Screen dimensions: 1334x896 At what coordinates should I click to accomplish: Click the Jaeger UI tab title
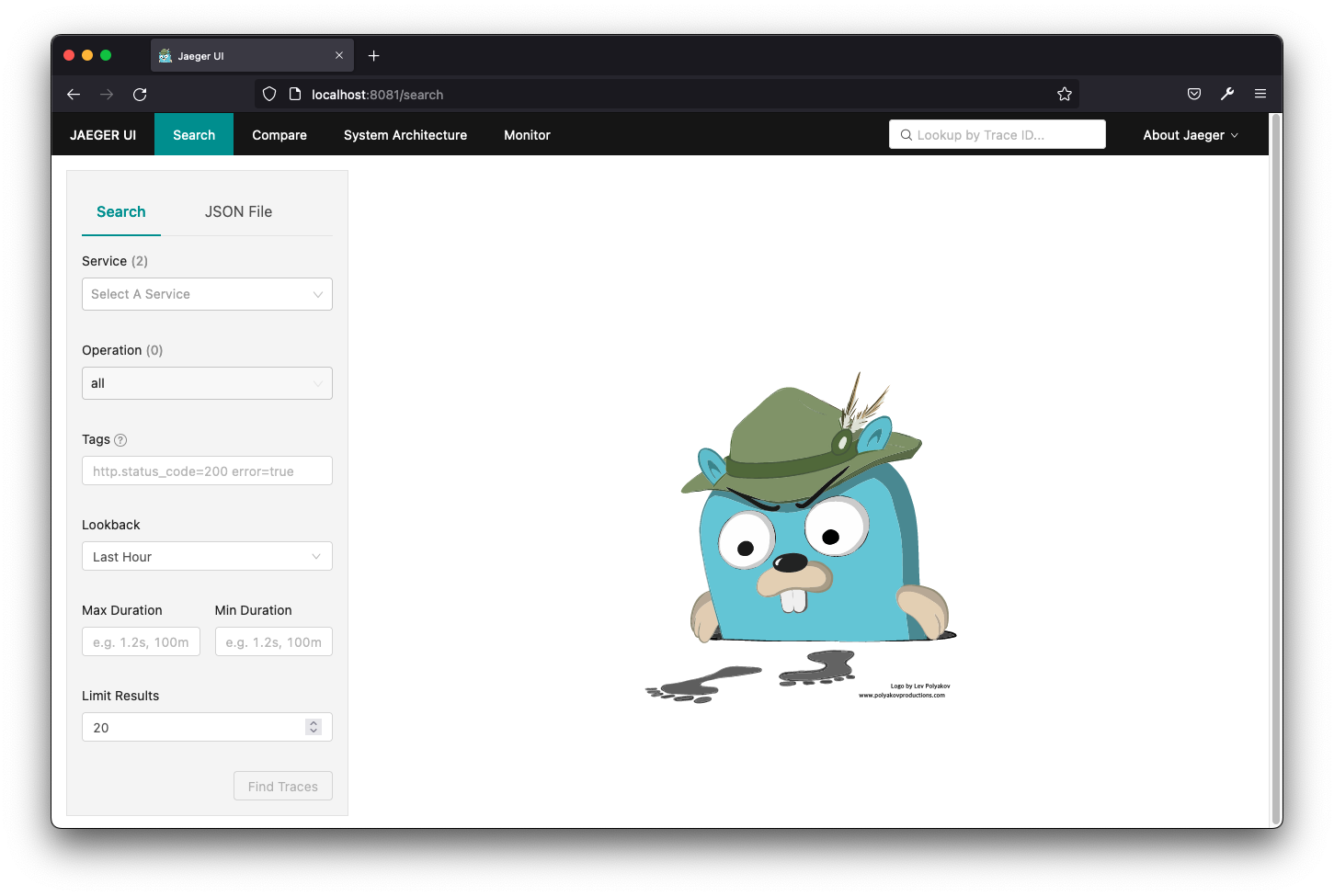(x=200, y=56)
